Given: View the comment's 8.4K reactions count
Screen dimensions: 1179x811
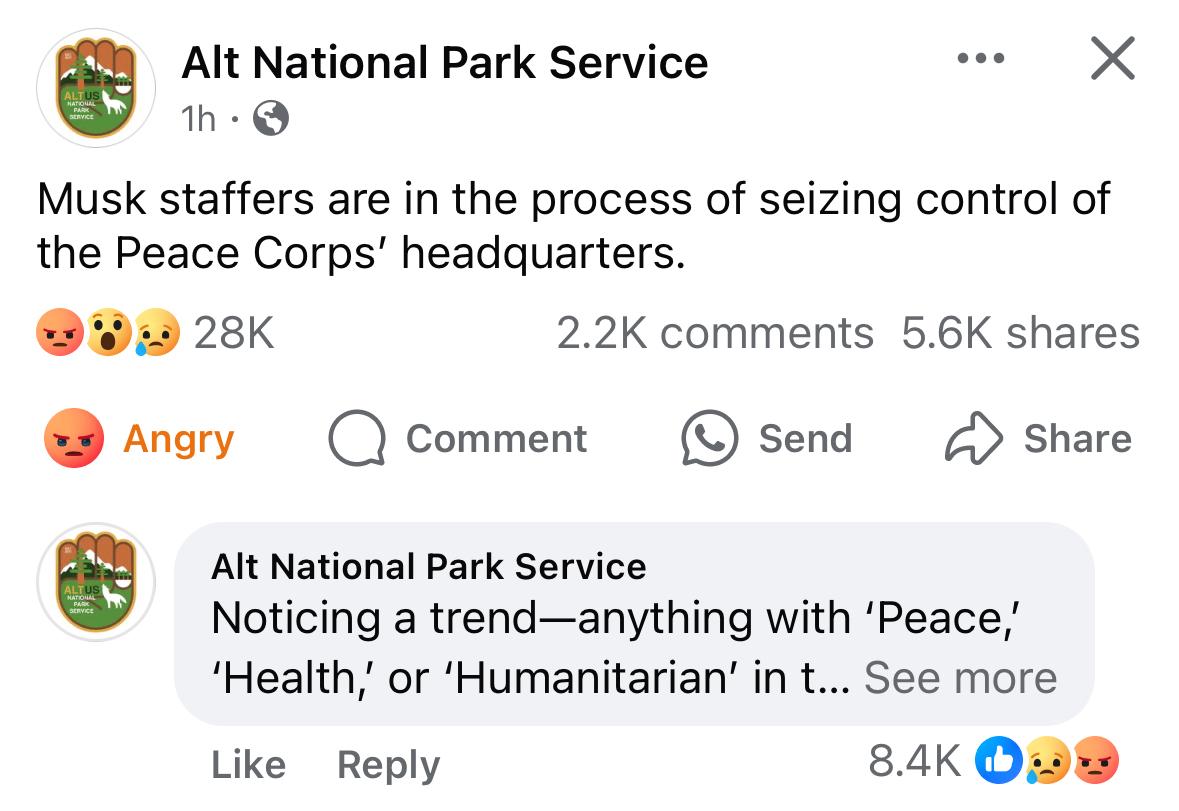Looking at the screenshot, I should [x=914, y=763].
